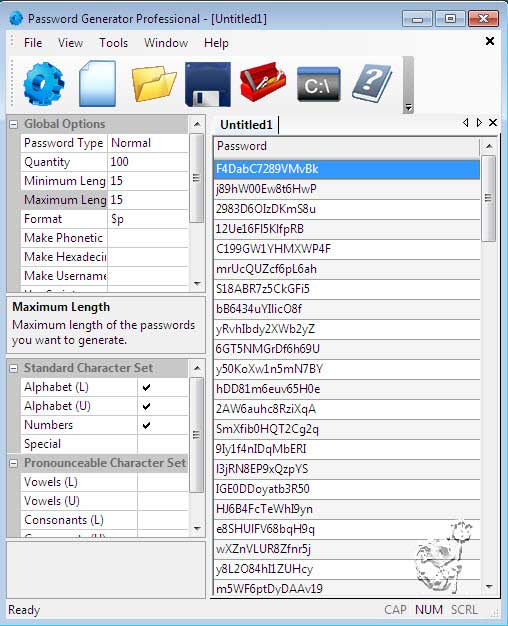Click the toolbar overflow arrow
The image size is (508, 626).
[408, 107]
